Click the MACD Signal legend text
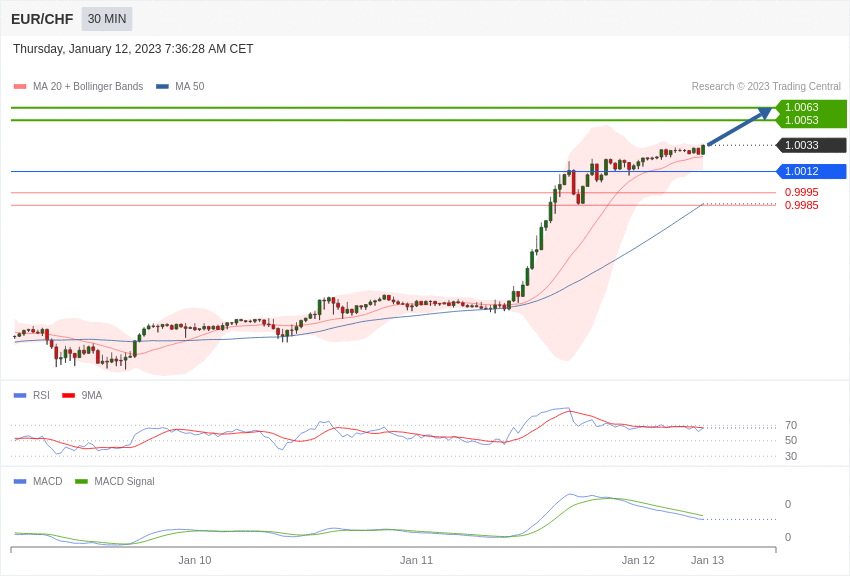The height and width of the screenshot is (576, 850). [x=124, y=481]
